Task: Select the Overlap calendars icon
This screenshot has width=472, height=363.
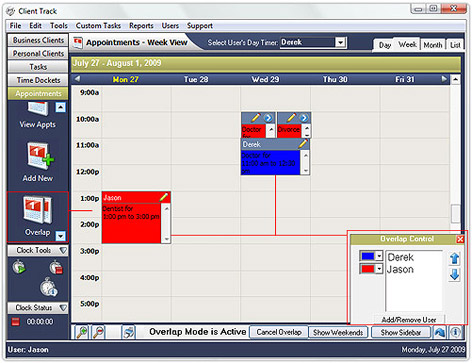Action: tap(38, 209)
